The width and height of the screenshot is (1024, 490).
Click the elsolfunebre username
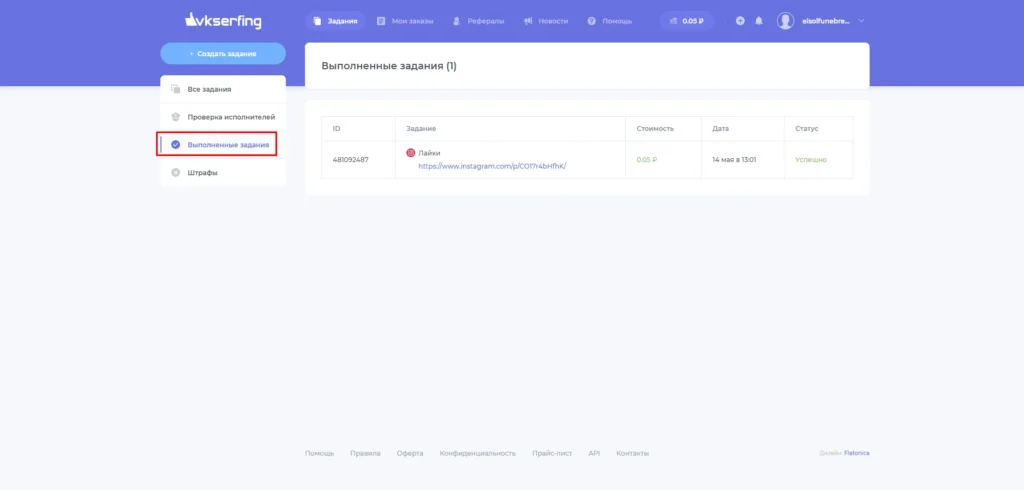(826, 21)
